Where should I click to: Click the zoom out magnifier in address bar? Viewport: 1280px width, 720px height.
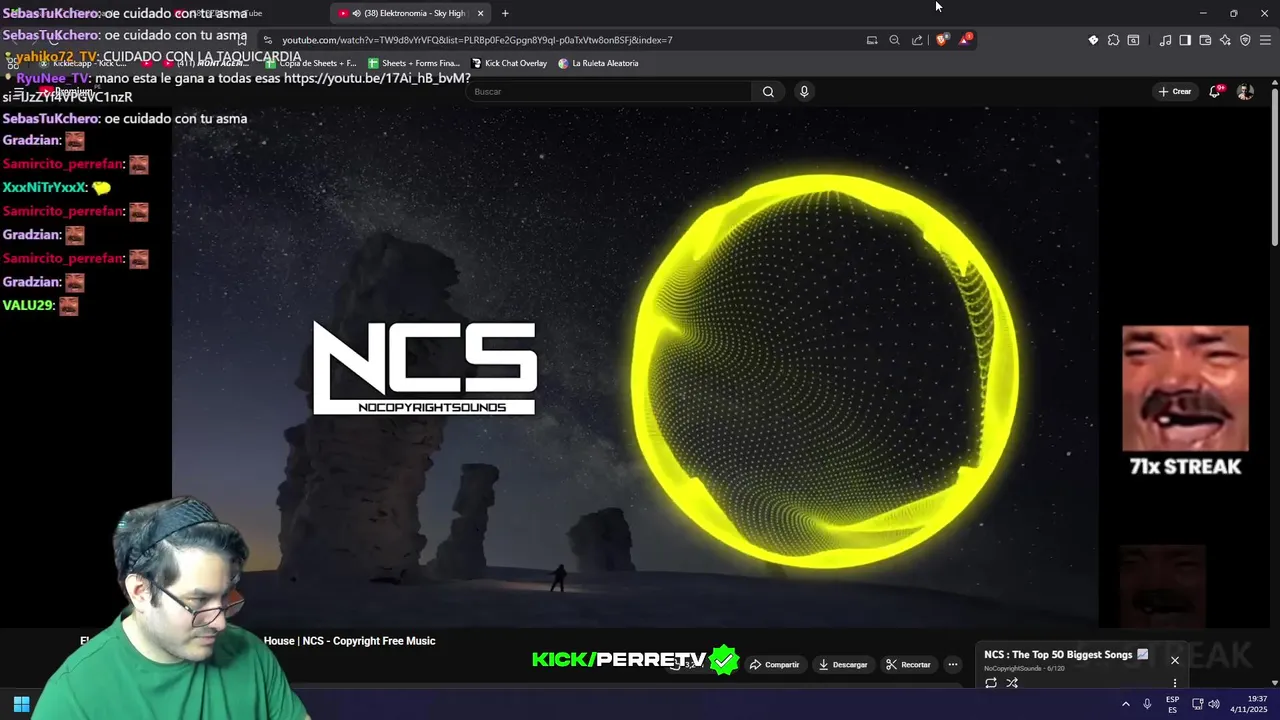(894, 40)
